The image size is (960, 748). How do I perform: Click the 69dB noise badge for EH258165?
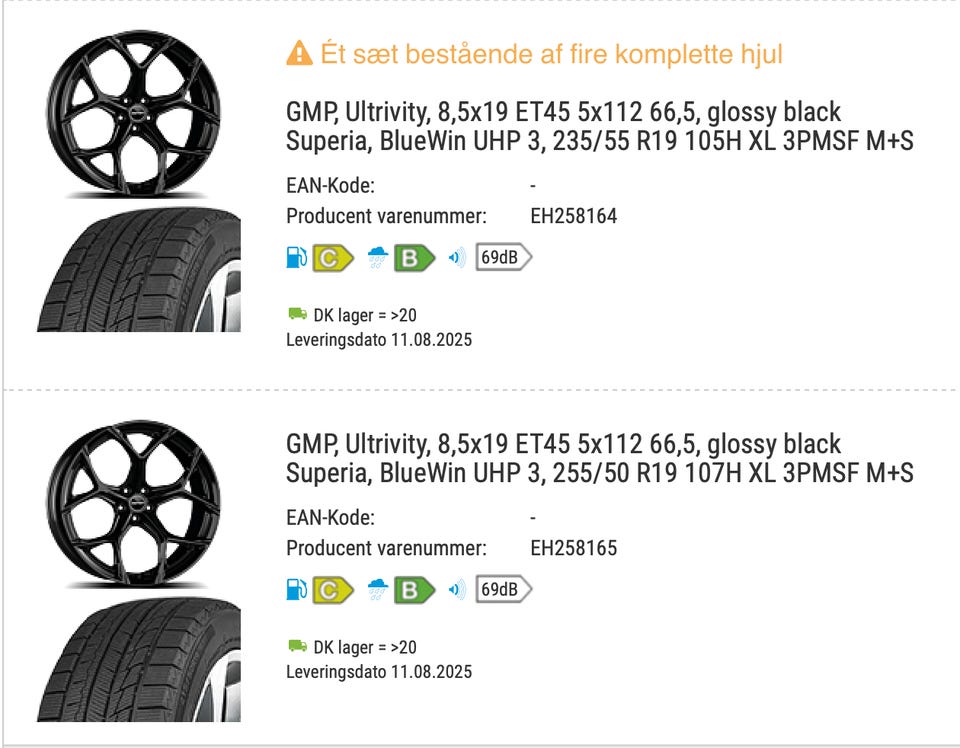click(503, 590)
